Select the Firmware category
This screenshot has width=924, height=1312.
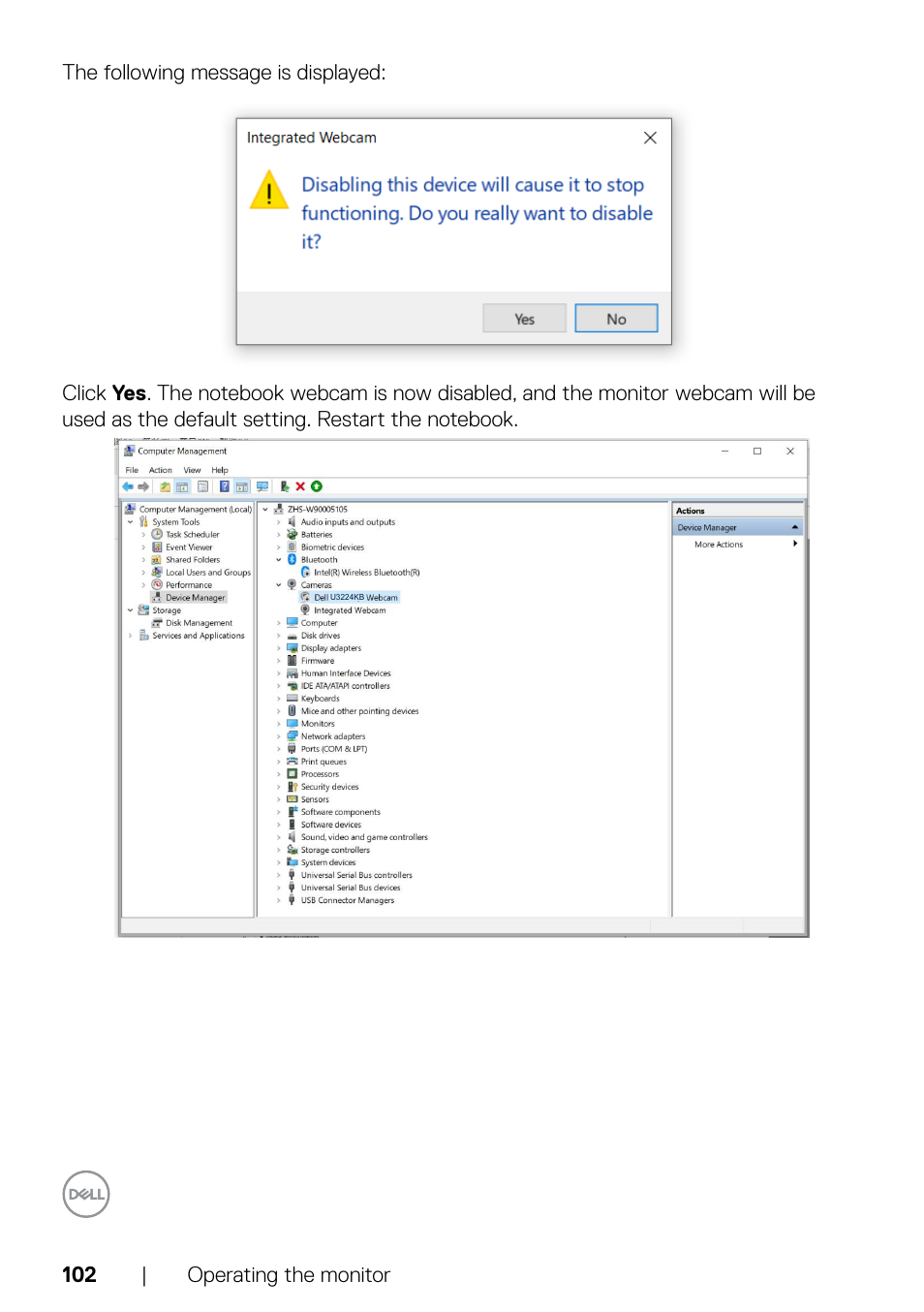pyautogui.click(x=318, y=661)
